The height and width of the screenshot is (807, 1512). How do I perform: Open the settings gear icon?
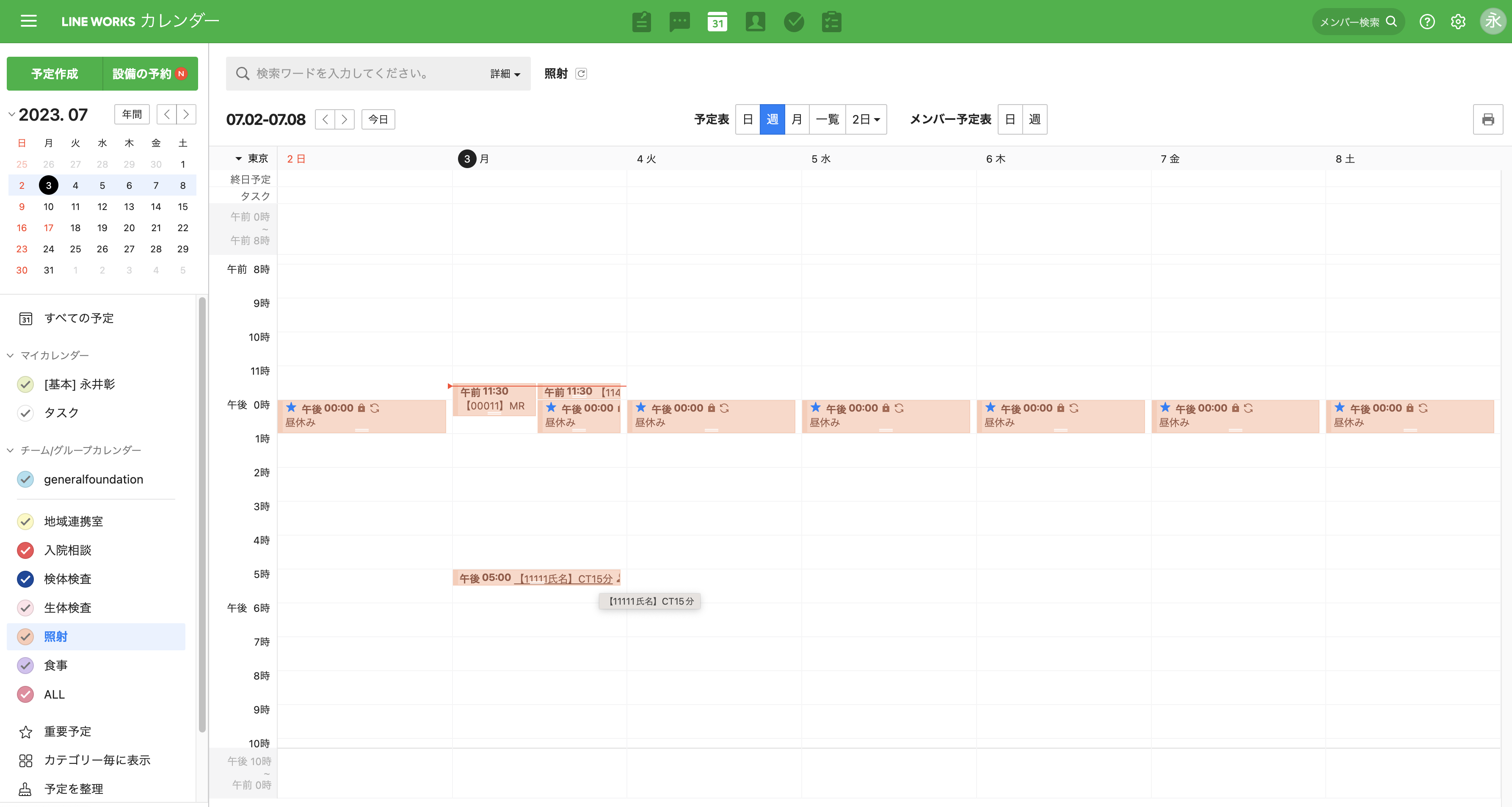(x=1458, y=22)
